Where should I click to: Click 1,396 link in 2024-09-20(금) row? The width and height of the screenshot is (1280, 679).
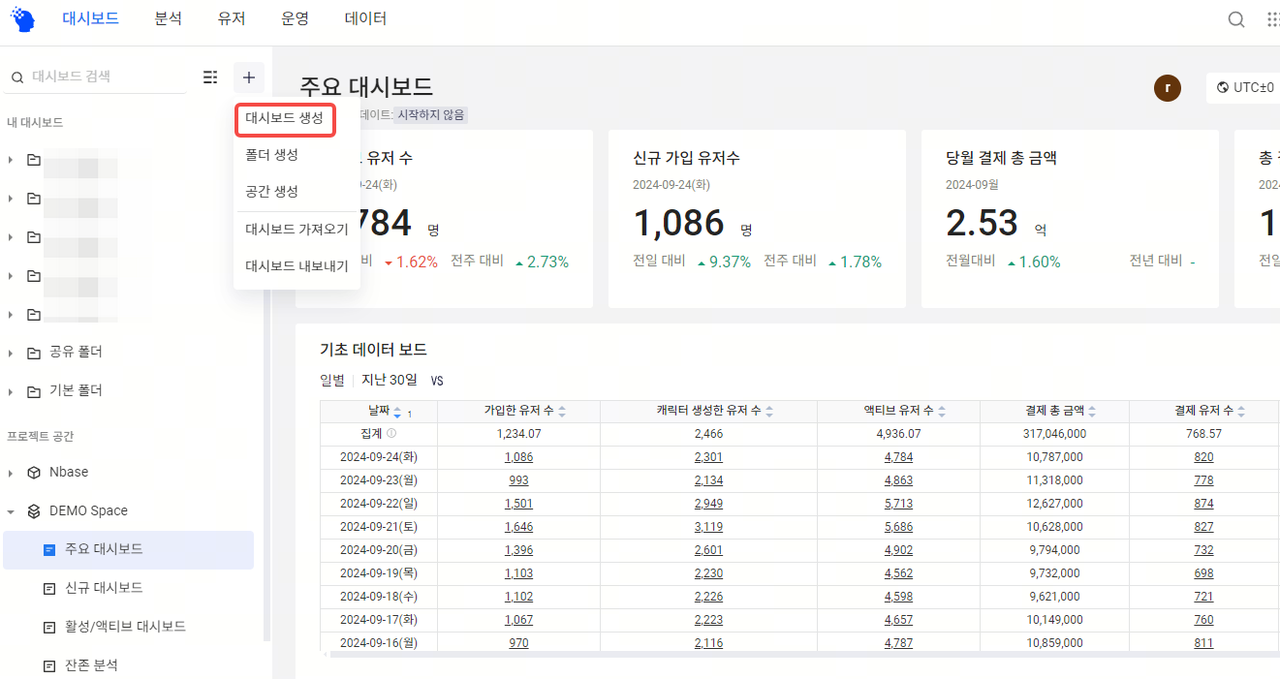tap(519, 550)
